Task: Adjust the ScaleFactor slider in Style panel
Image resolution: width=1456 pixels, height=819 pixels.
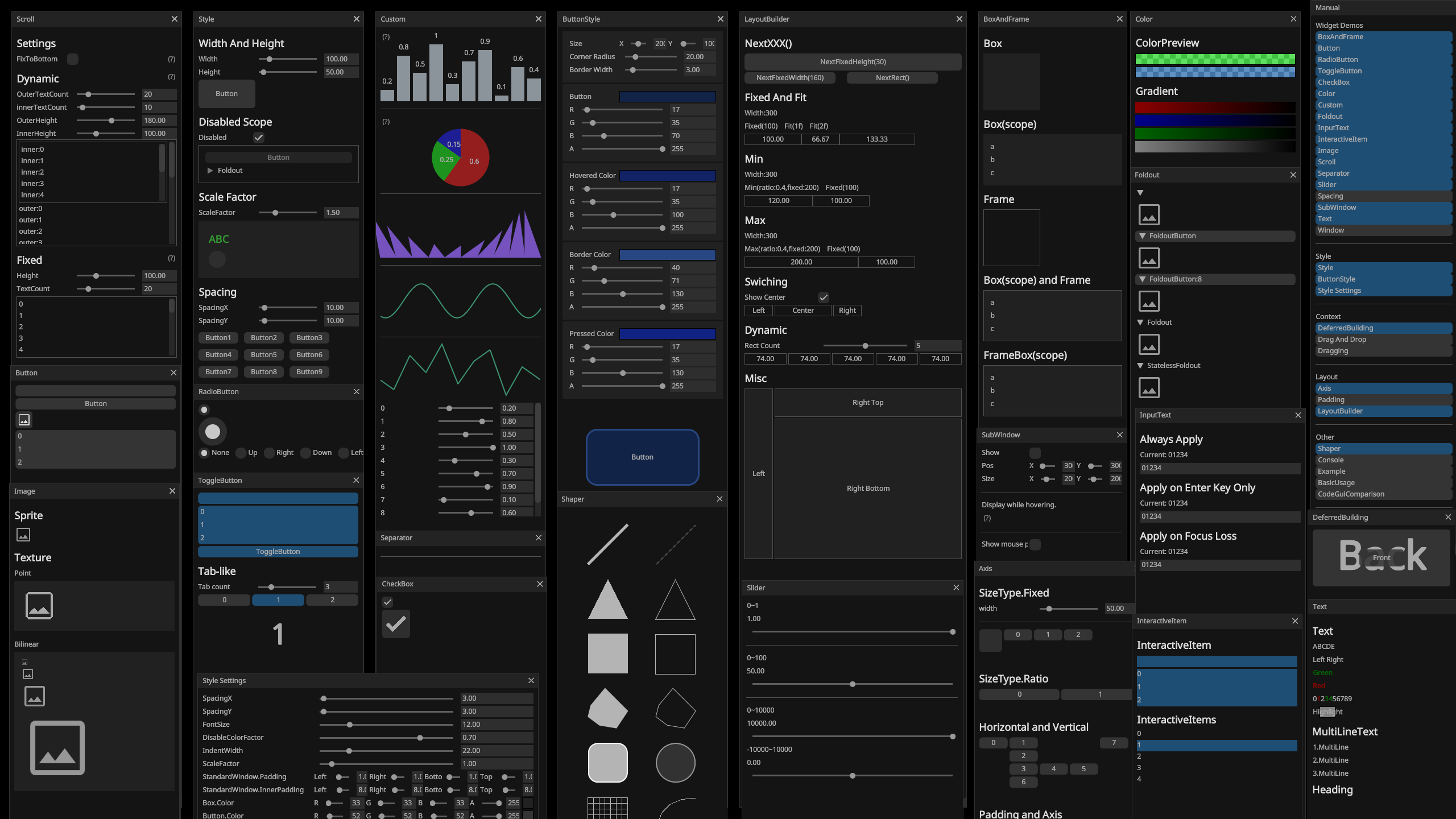Action: [276, 212]
